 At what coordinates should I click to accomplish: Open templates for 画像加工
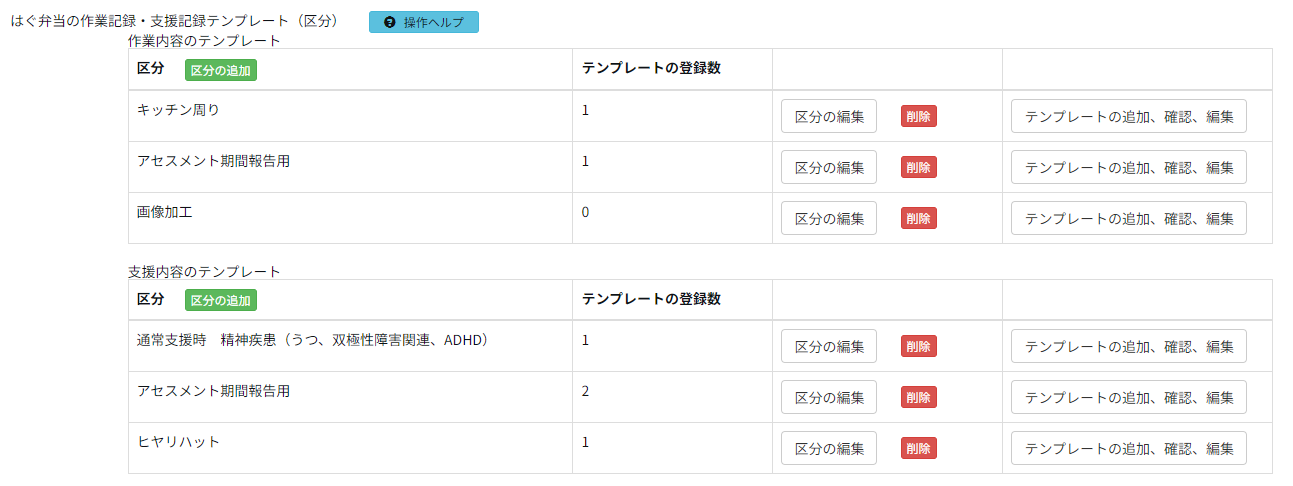point(1128,218)
